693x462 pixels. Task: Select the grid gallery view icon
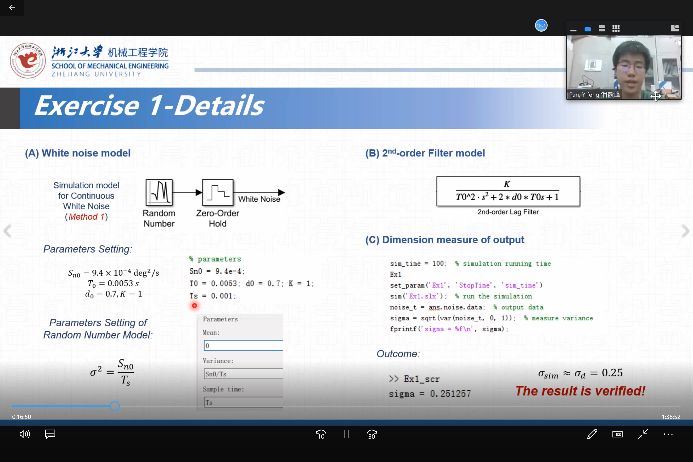pos(615,29)
